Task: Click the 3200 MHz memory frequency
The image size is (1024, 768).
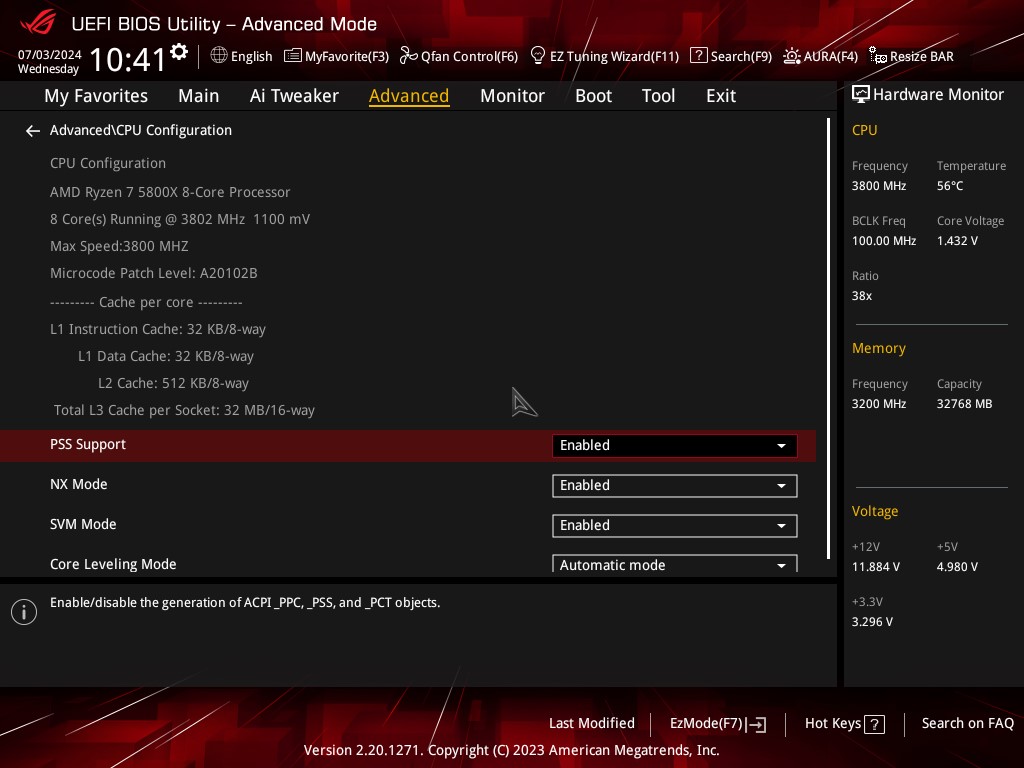Action: (x=878, y=404)
